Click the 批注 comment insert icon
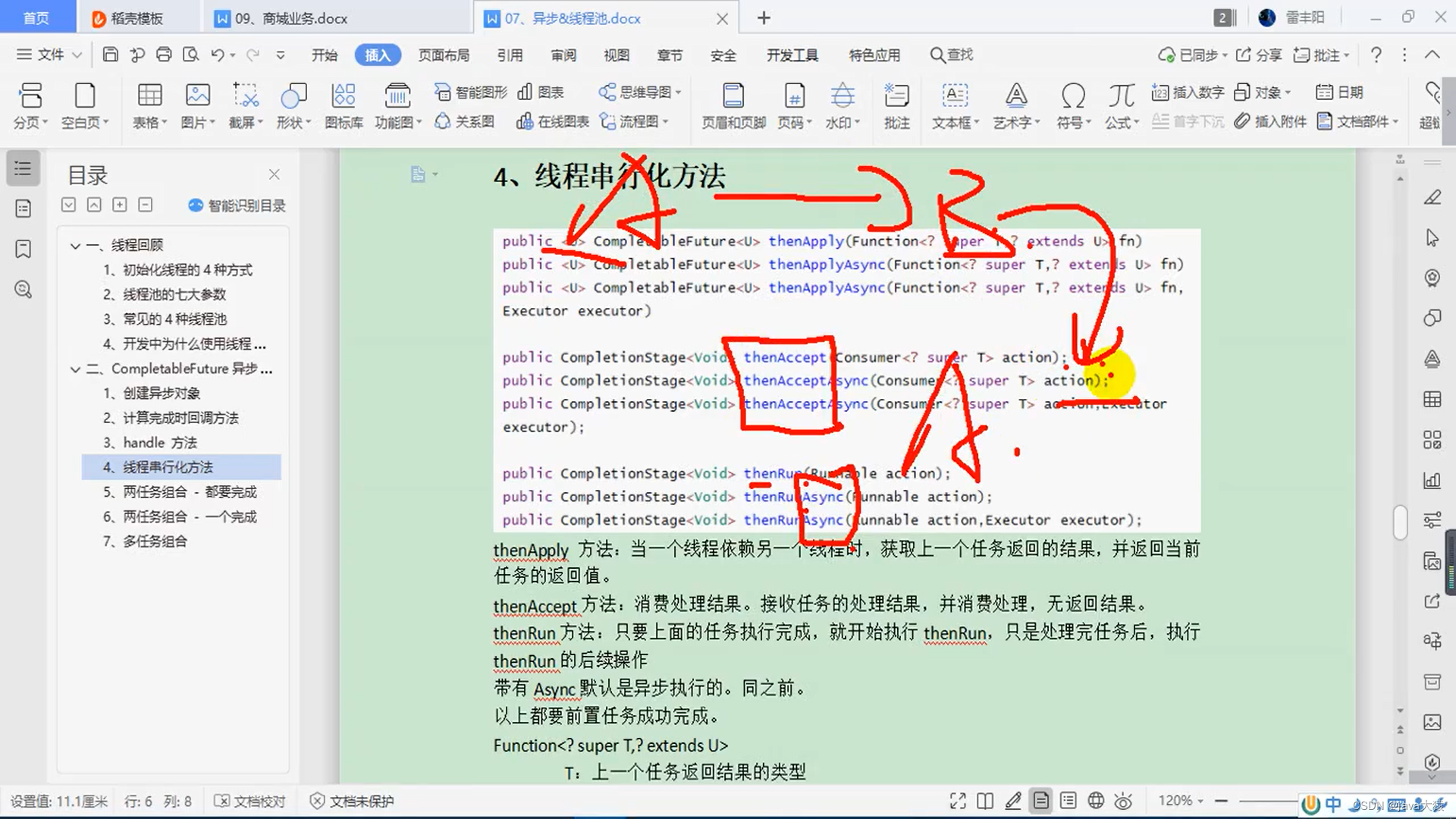Image resolution: width=1456 pixels, height=819 pixels. [896, 96]
